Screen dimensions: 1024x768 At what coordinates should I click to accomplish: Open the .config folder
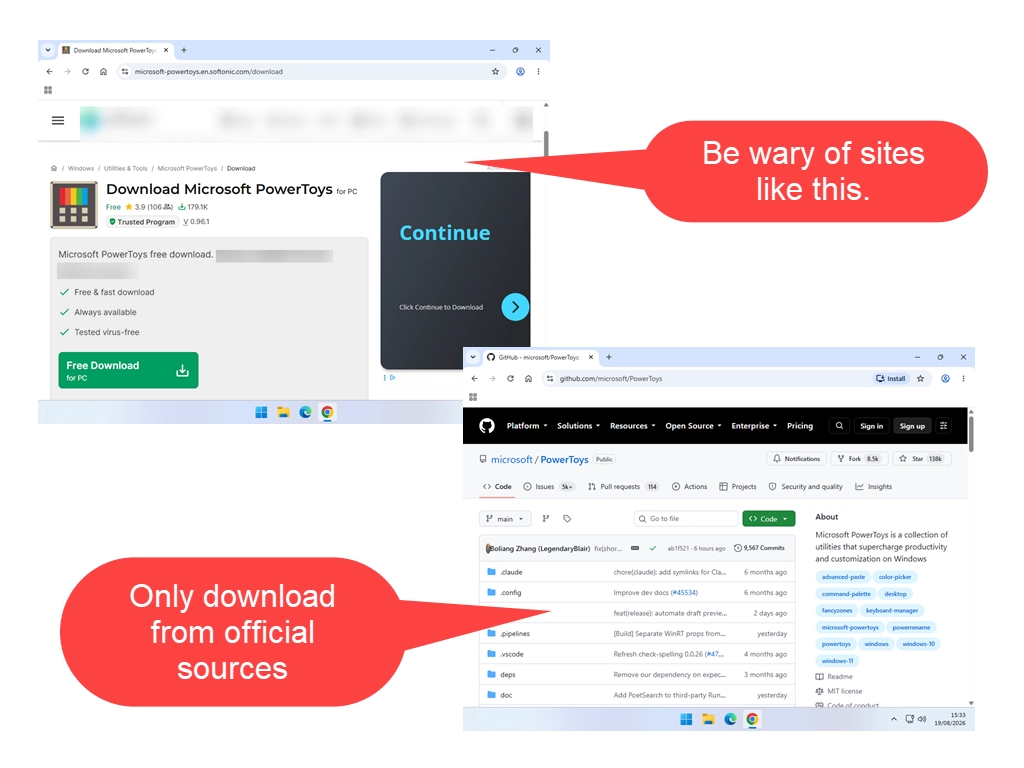click(x=511, y=593)
